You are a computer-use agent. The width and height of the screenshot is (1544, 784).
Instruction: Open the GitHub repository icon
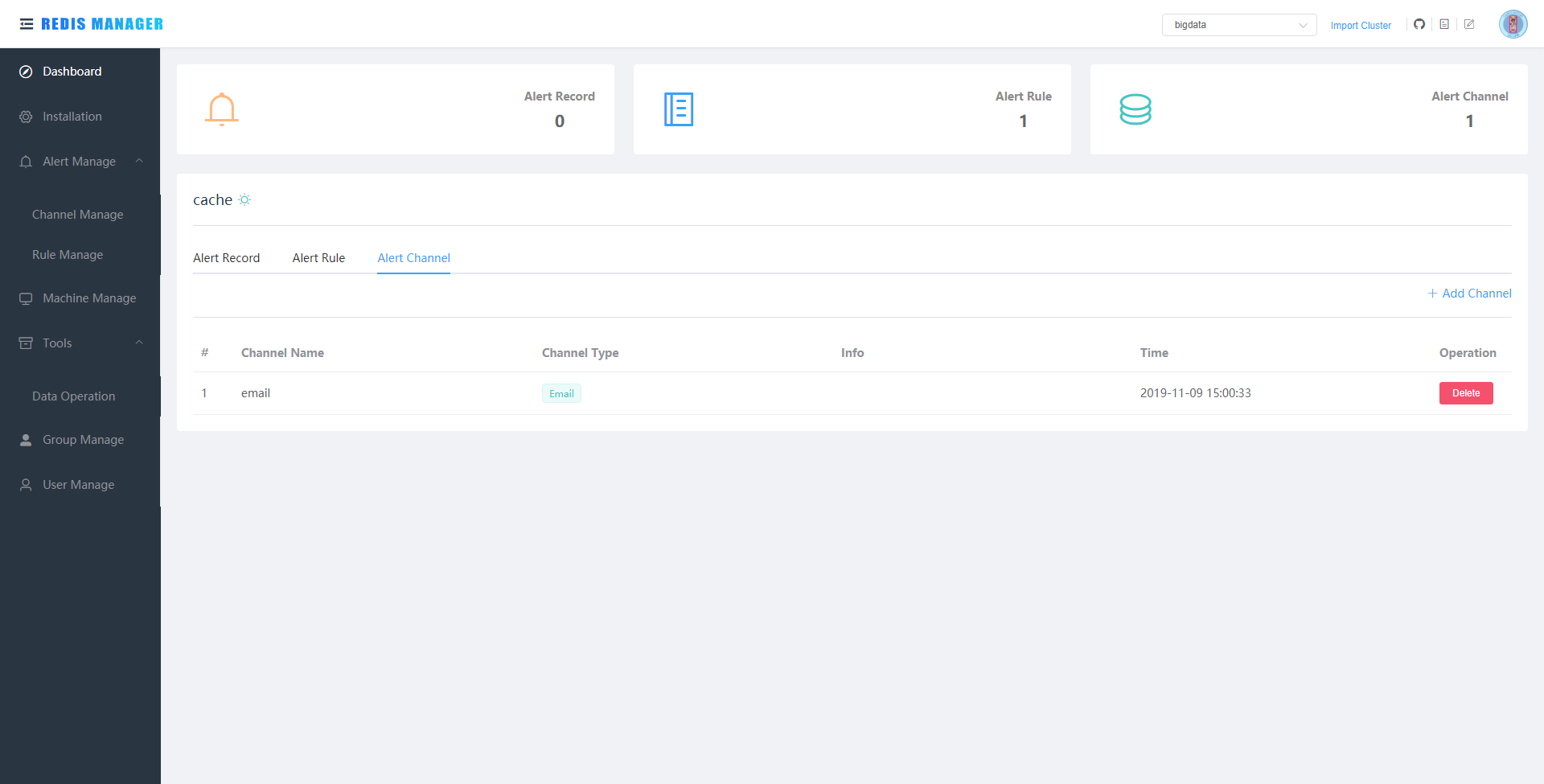[x=1419, y=24]
